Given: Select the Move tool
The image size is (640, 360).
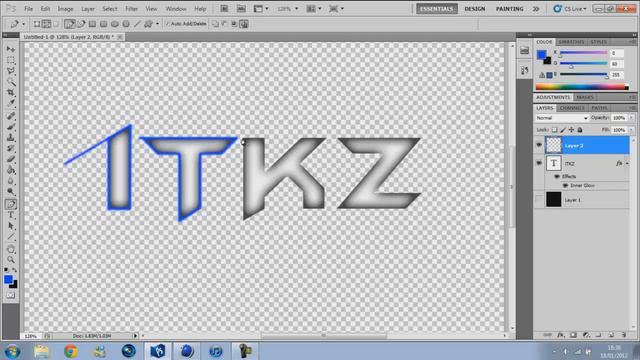Looking at the screenshot, I should click(x=11, y=49).
